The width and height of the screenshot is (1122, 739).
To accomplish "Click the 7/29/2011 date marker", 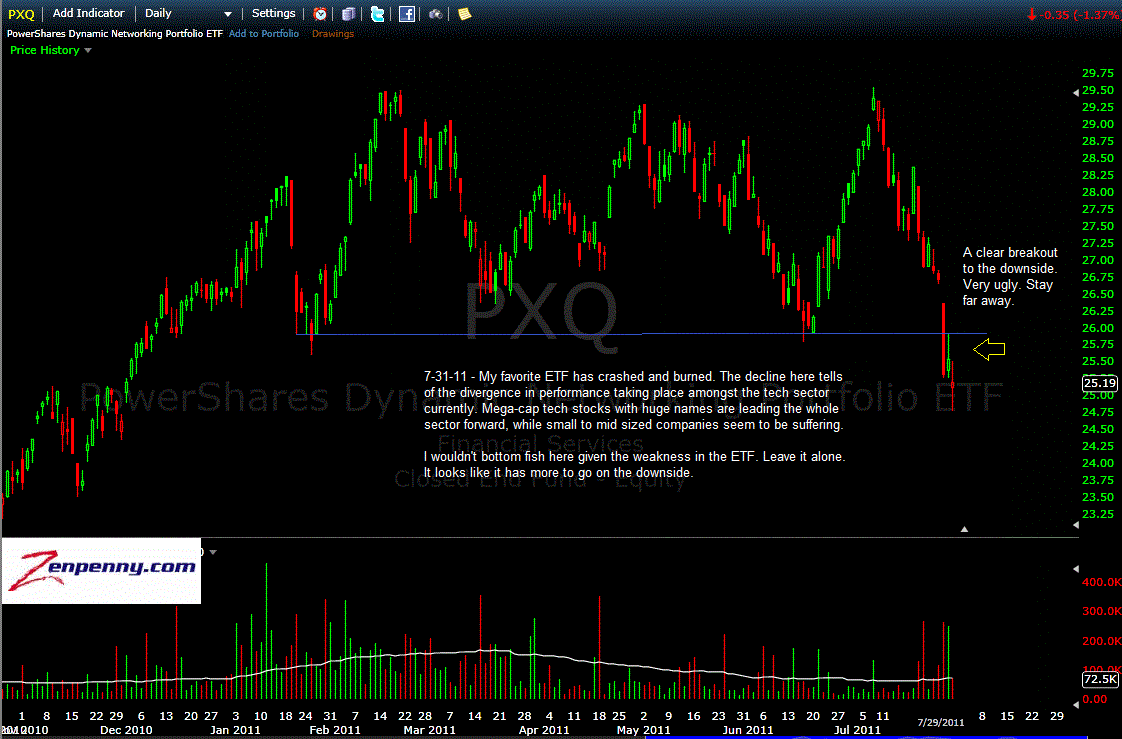I will 941,723.
